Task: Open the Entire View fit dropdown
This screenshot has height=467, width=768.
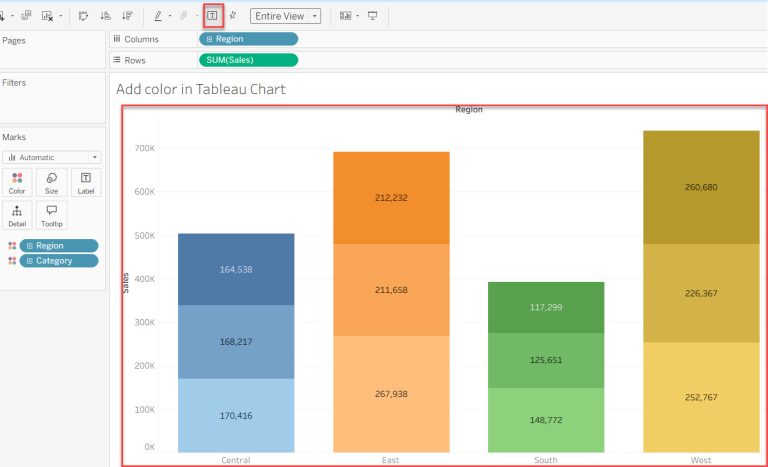Action: click(x=286, y=16)
